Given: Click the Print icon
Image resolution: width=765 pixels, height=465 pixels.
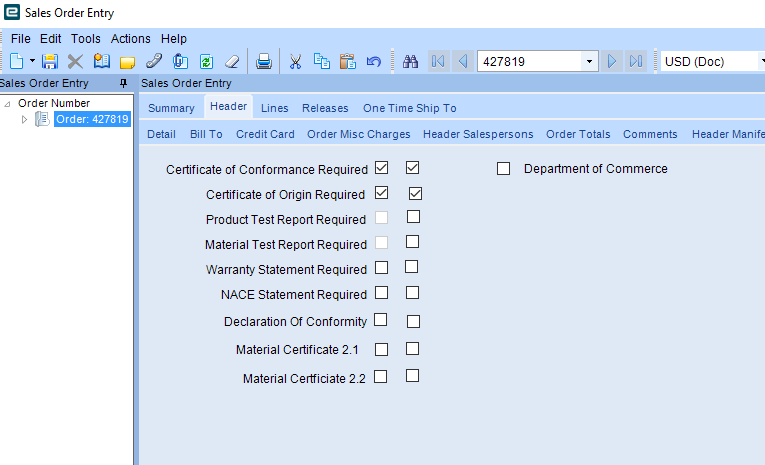Looking at the screenshot, I should [x=263, y=62].
